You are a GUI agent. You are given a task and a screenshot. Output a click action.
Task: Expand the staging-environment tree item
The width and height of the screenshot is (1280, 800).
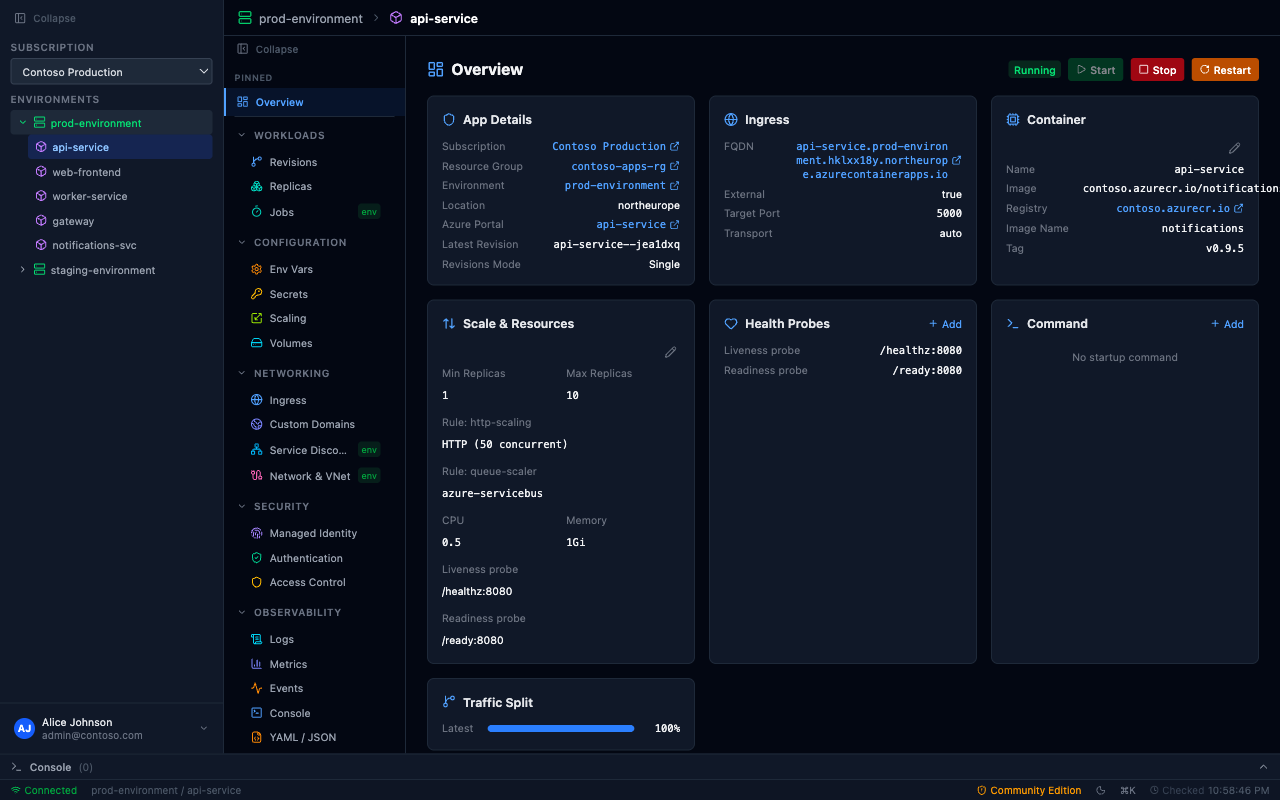[x=22, y=269]
